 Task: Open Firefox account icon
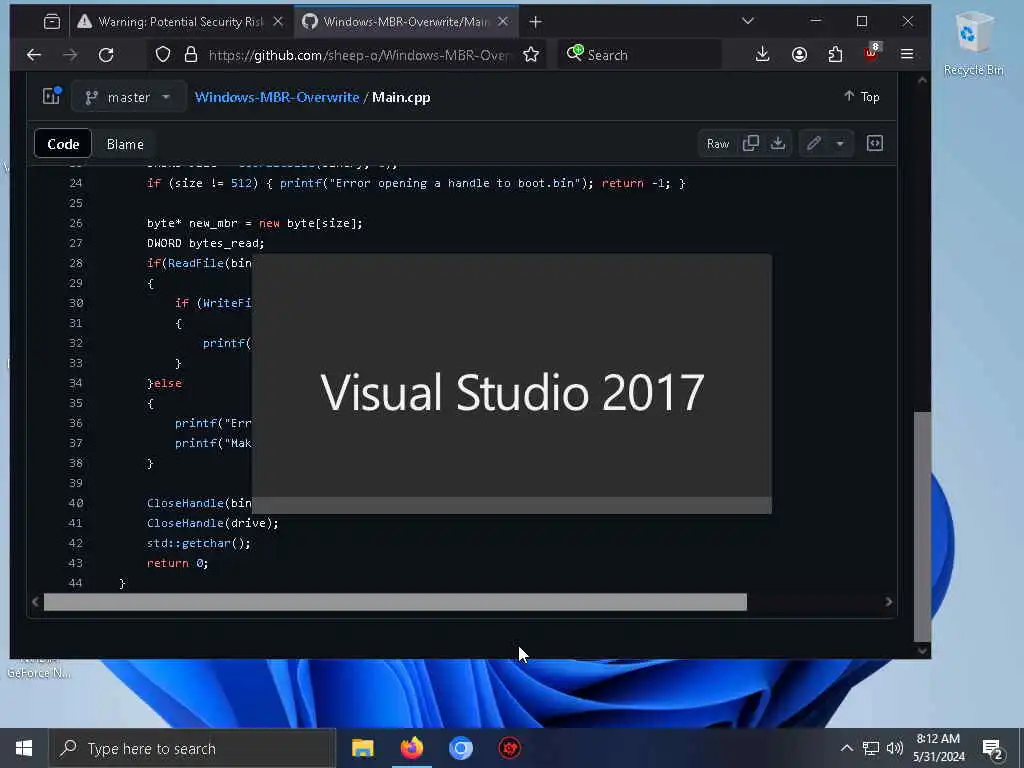(799, 55)
